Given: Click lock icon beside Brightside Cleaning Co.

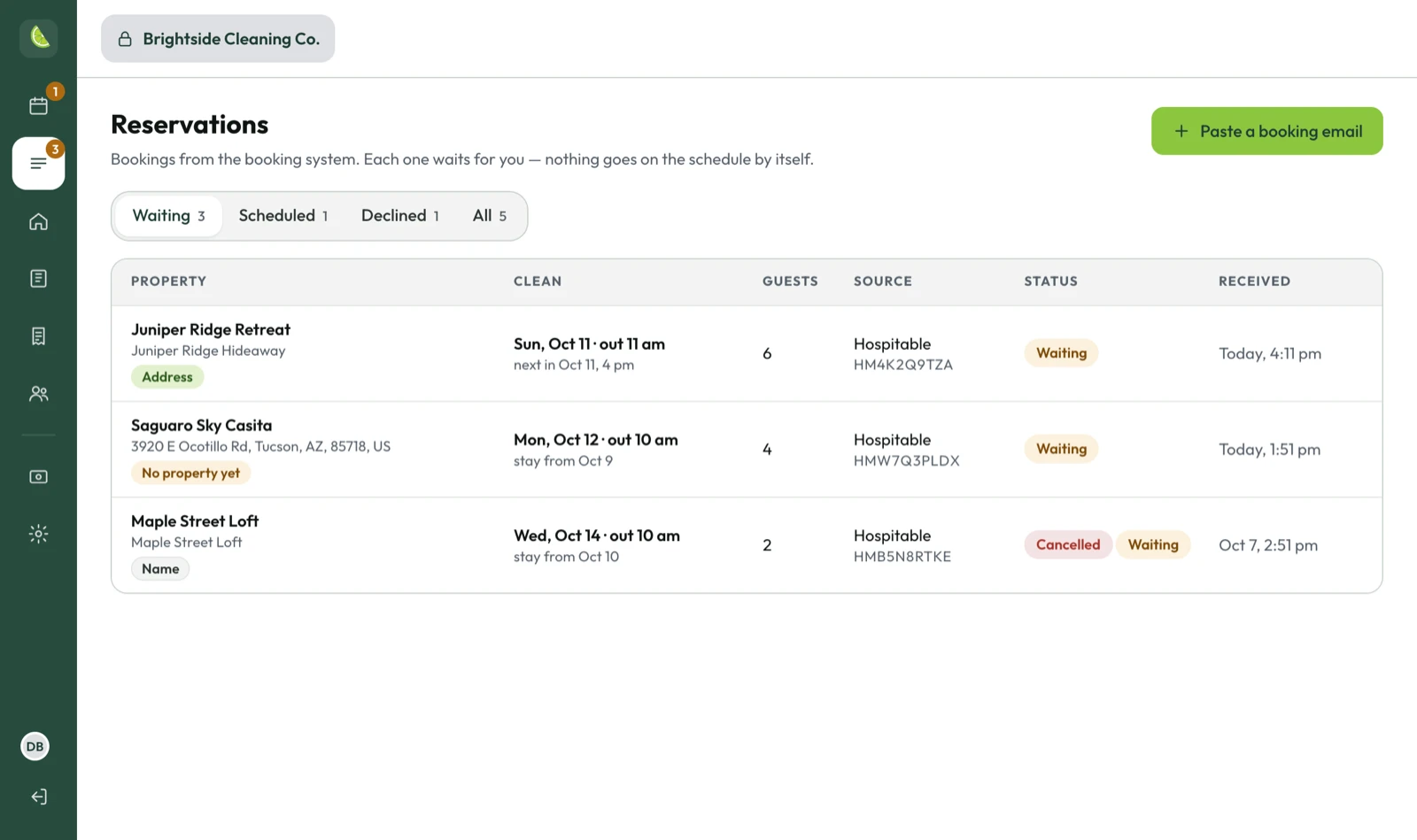Looking at the screenshot, I should pos(125,39).
